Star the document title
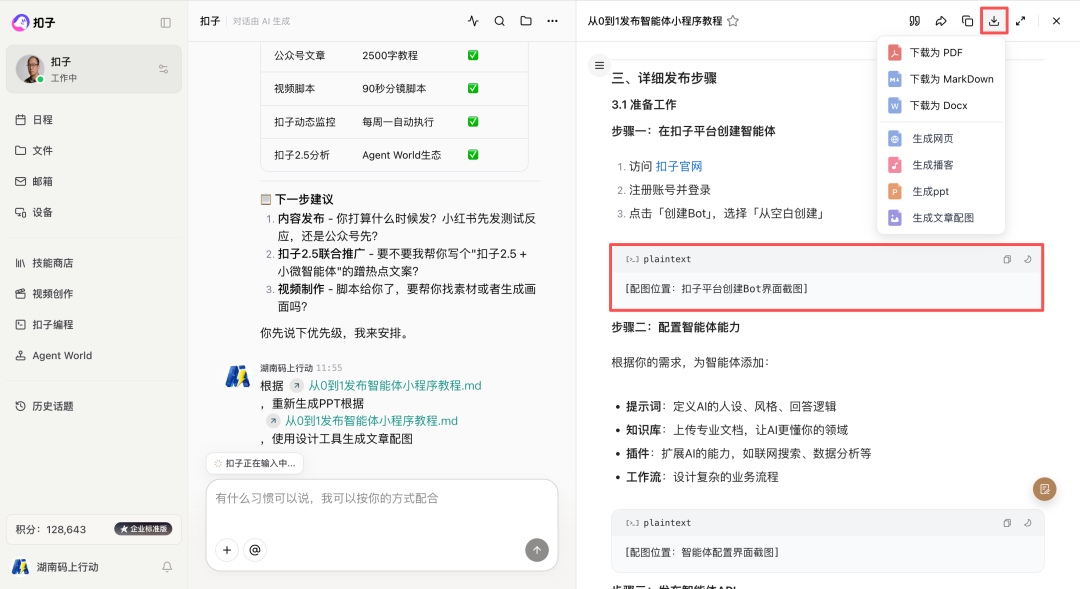Screen dimensions: 1080x589 click(733, 21)
